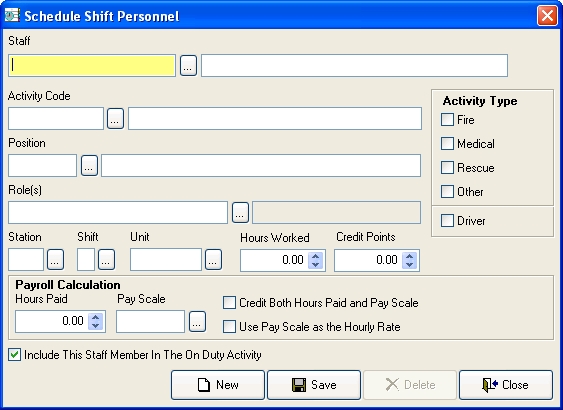Uncheck Include This Staff Member In On Duty Activity

click(x=14, y=355)
